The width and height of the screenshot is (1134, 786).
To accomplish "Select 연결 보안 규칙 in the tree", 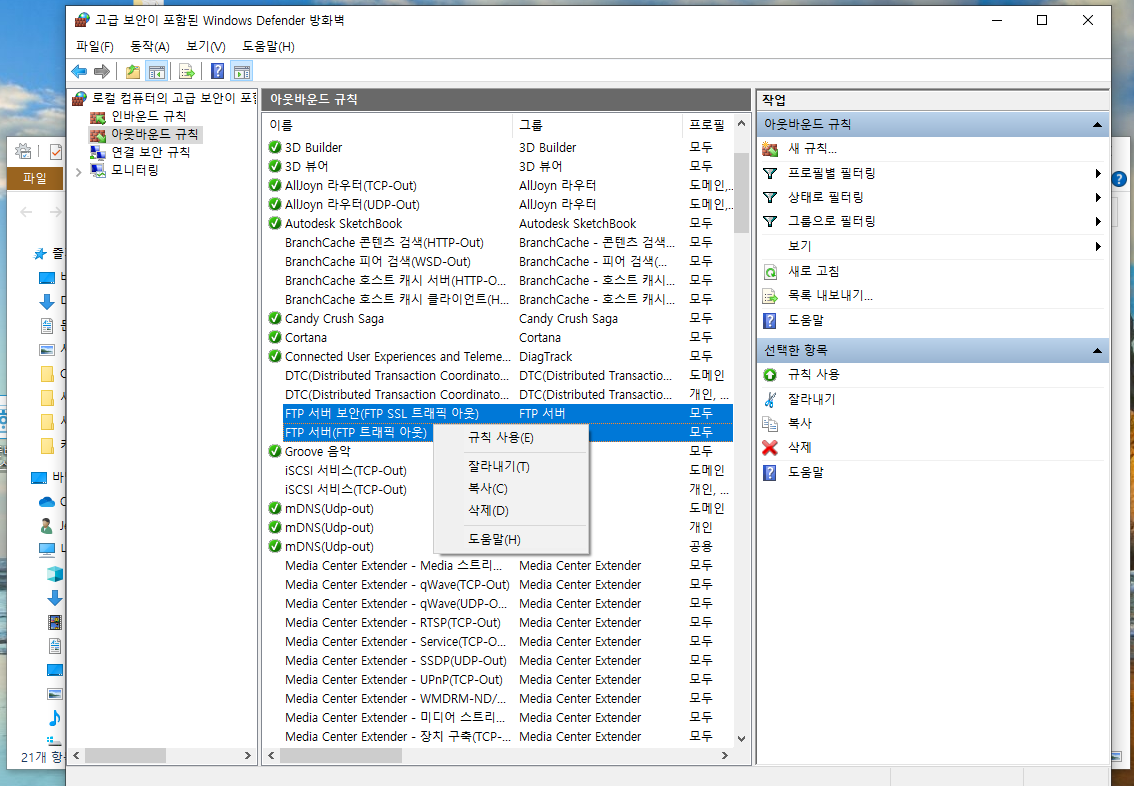I will point(150,152).
